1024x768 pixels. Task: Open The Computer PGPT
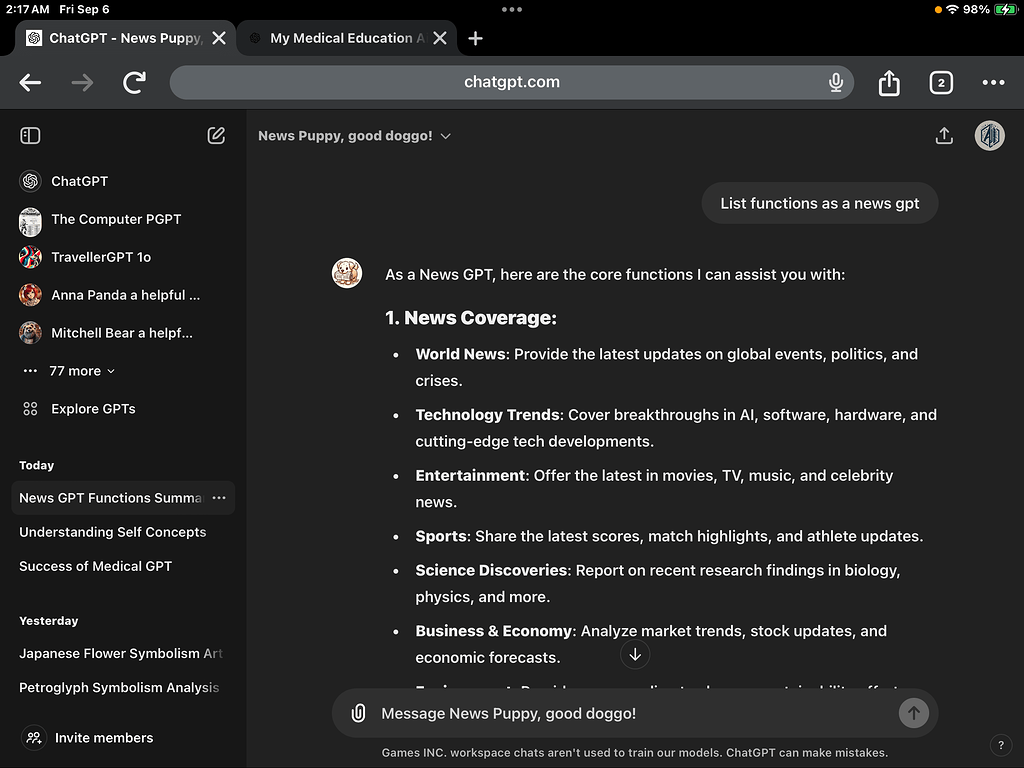tap(123, 219)
